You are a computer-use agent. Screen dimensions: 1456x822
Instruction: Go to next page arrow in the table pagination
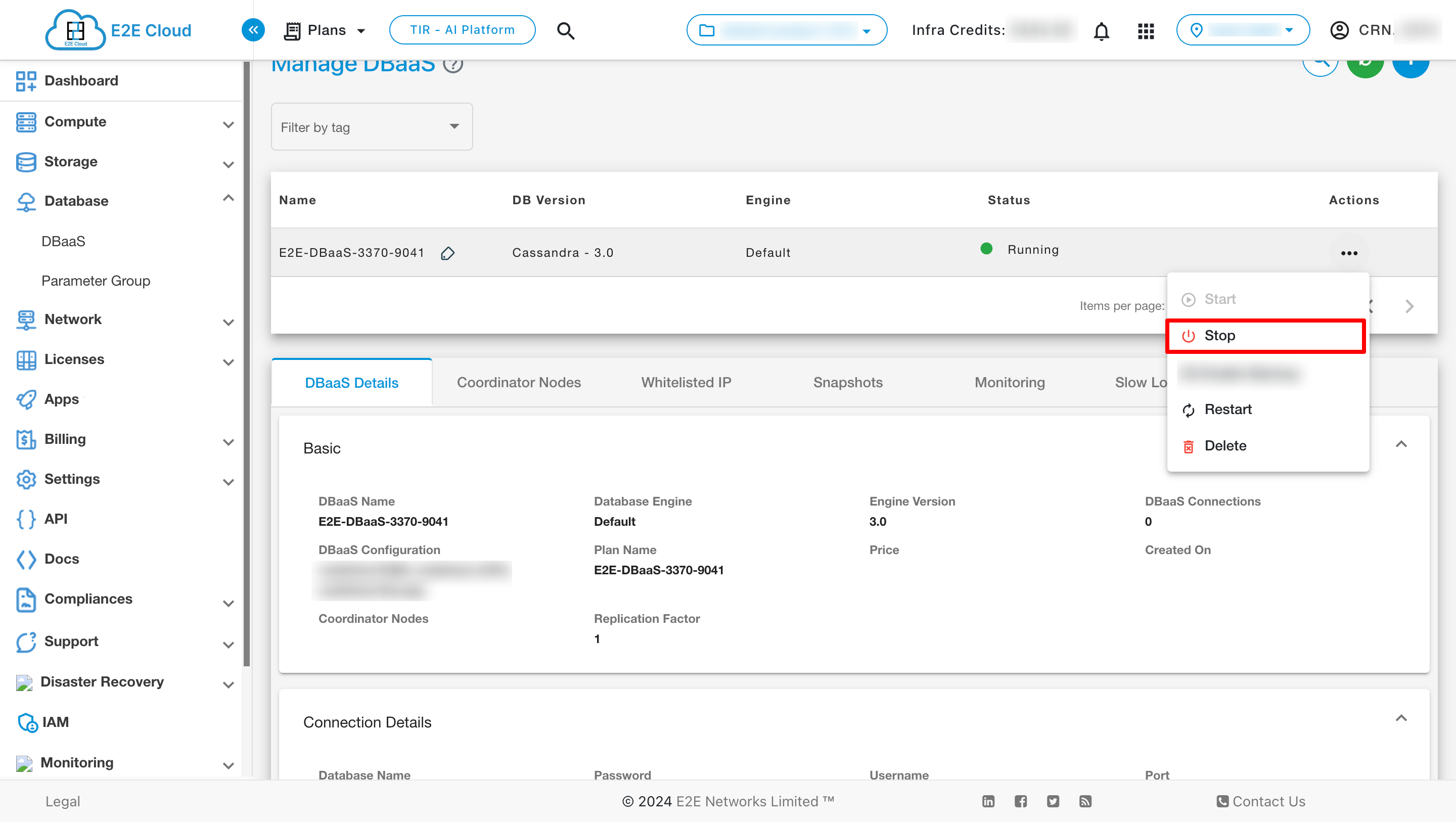click(x=1409, y=306)
